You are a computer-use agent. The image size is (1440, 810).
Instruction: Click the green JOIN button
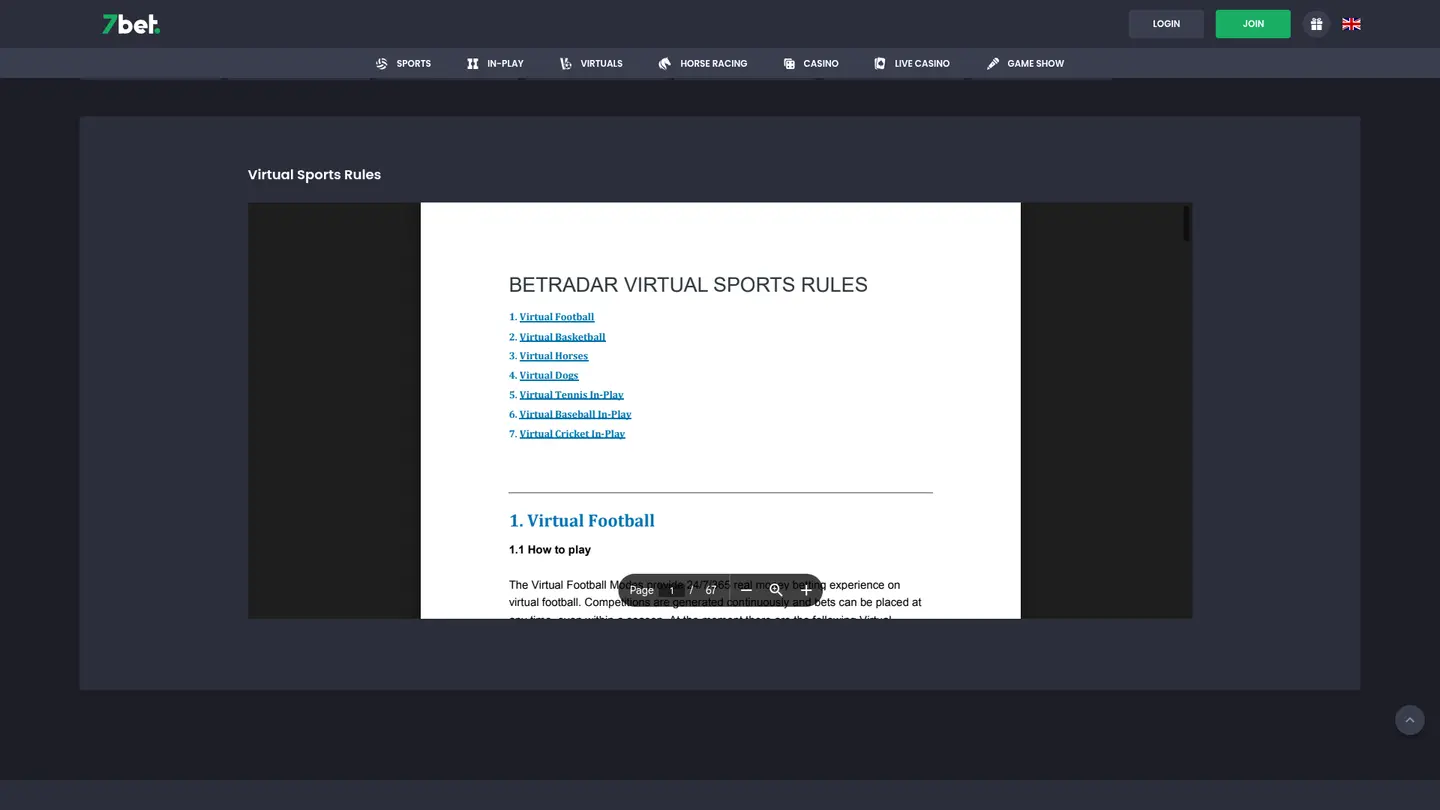(1253, 24)
